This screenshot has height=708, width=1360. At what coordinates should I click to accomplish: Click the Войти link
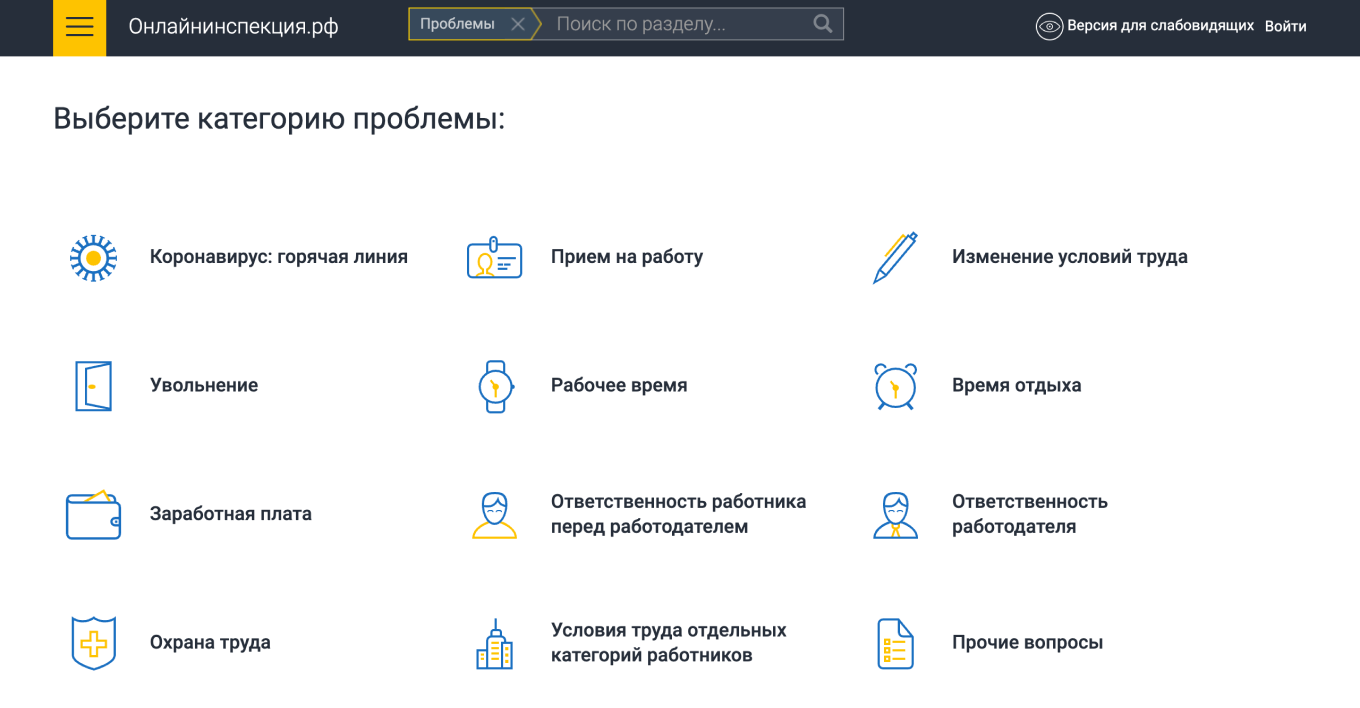coord(1288,26)
